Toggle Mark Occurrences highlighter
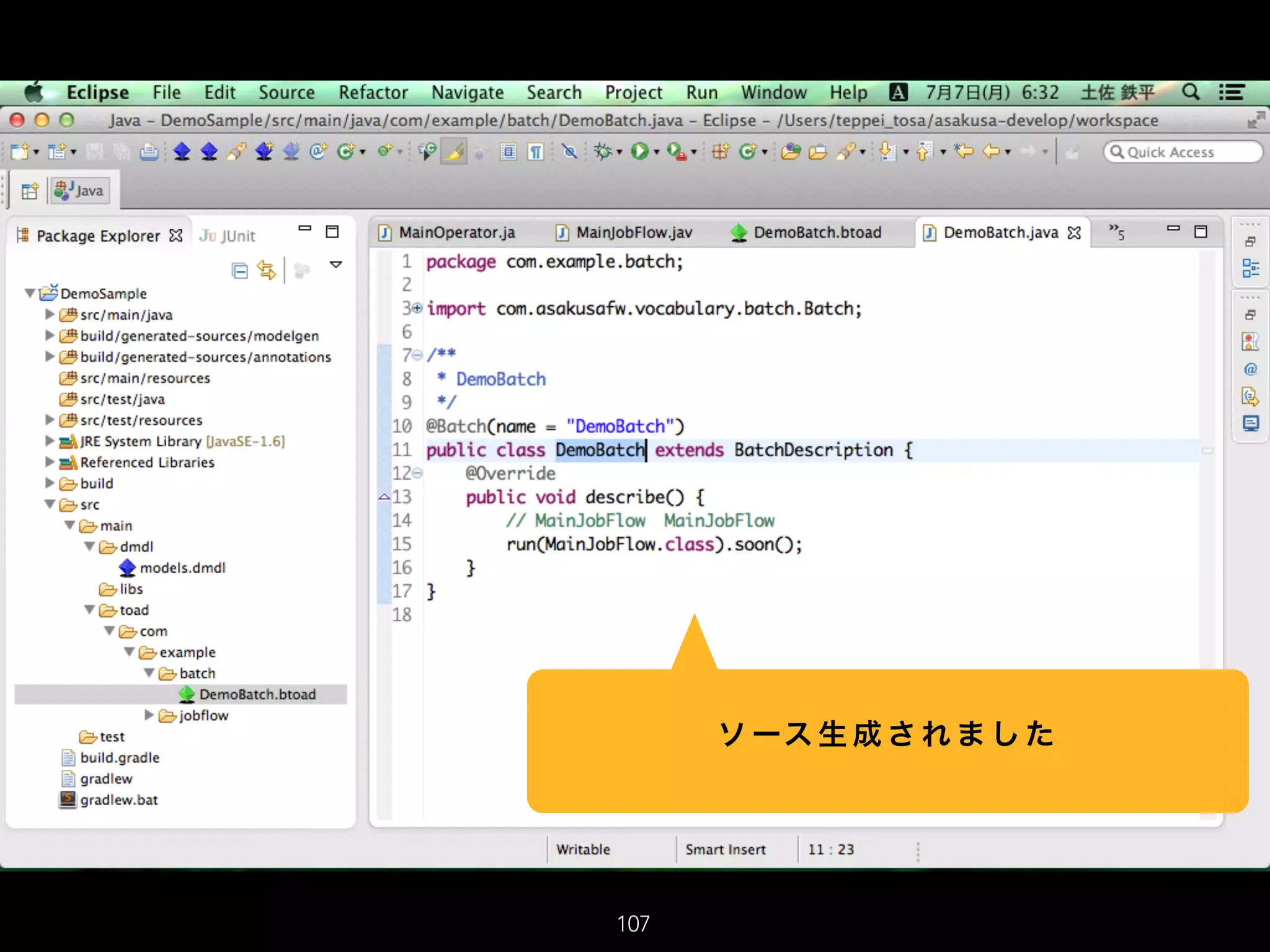Screen dimensions: 1270x952 (454, 152)
